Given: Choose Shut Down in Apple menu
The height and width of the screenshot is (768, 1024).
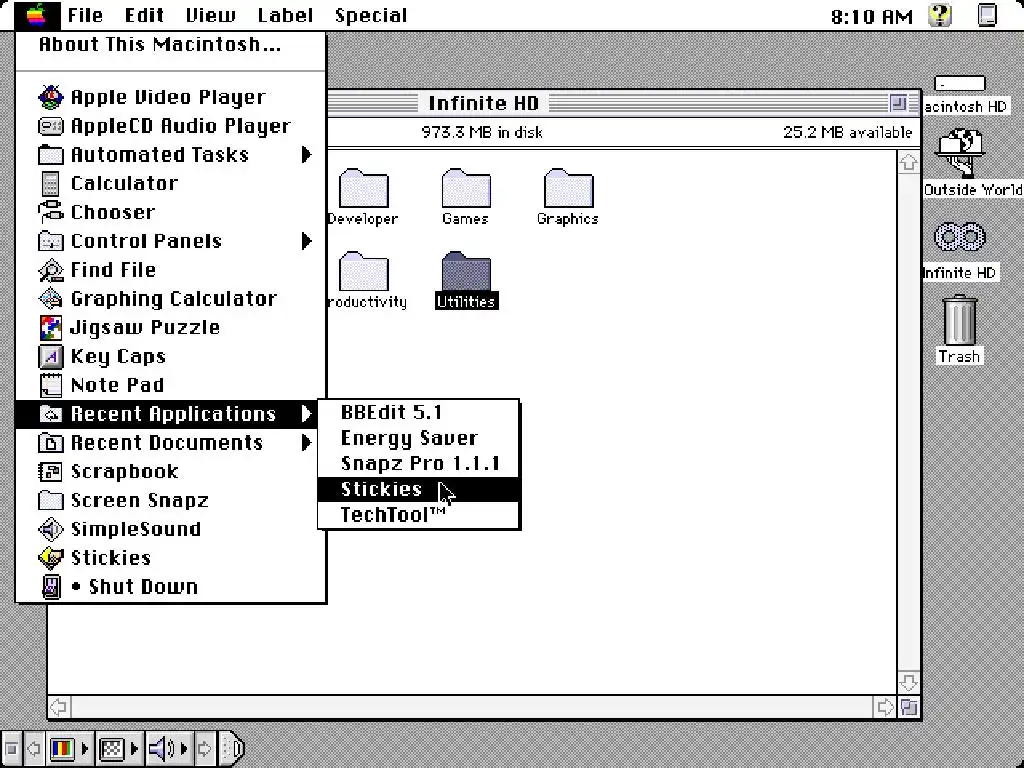Looking at the screenshot, I should [170, 586].
